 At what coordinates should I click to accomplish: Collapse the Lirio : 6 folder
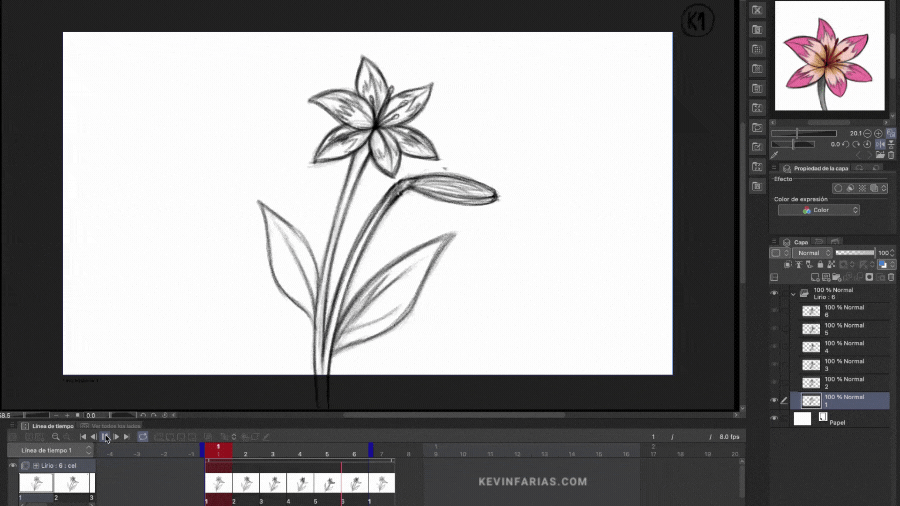[x=793, y=294]
